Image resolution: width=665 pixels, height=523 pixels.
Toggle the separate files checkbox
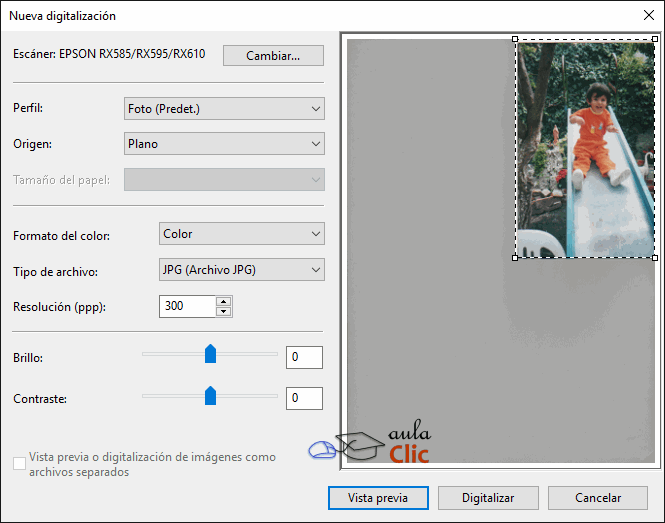(19, 463)
